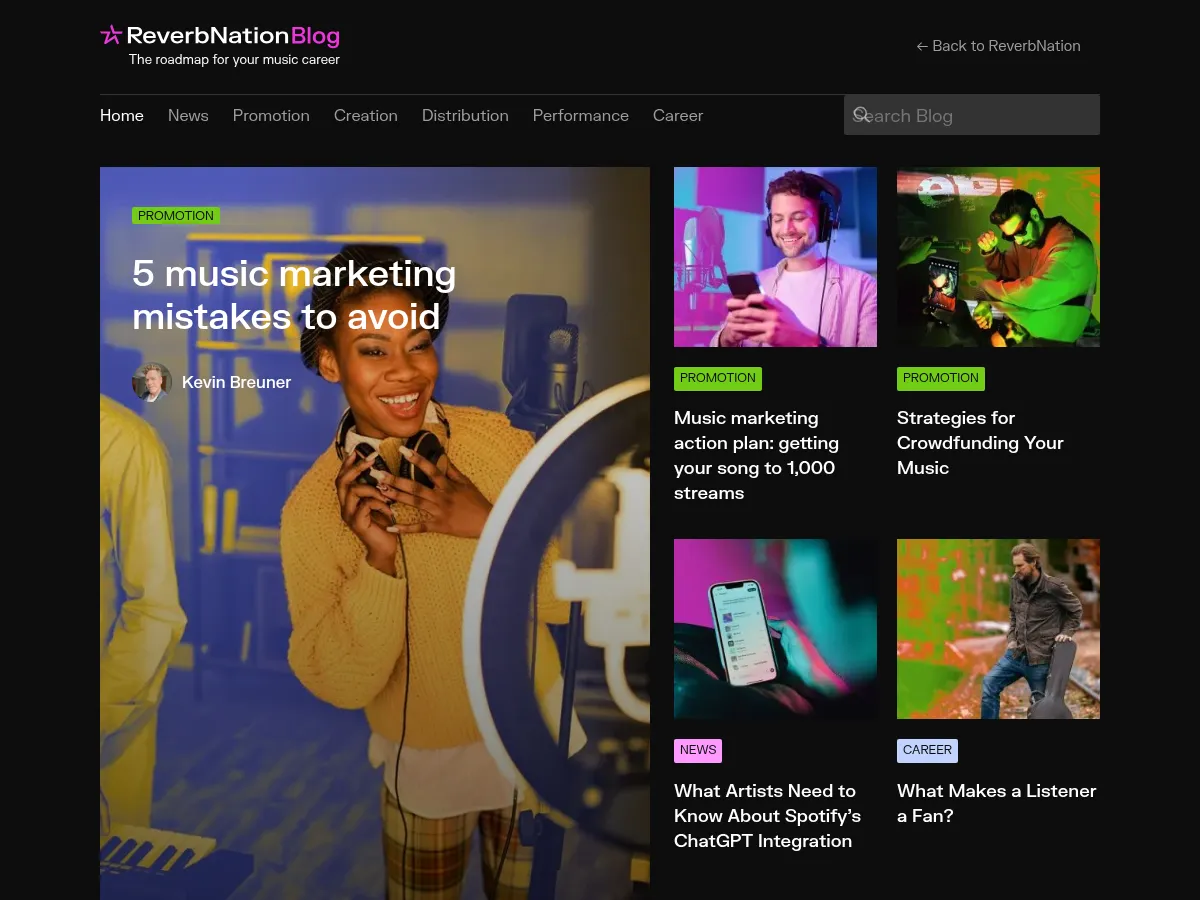
Task: Click the green PROMOTION badge on hero image
Action: pyautogui.click(x=176, y=215)
